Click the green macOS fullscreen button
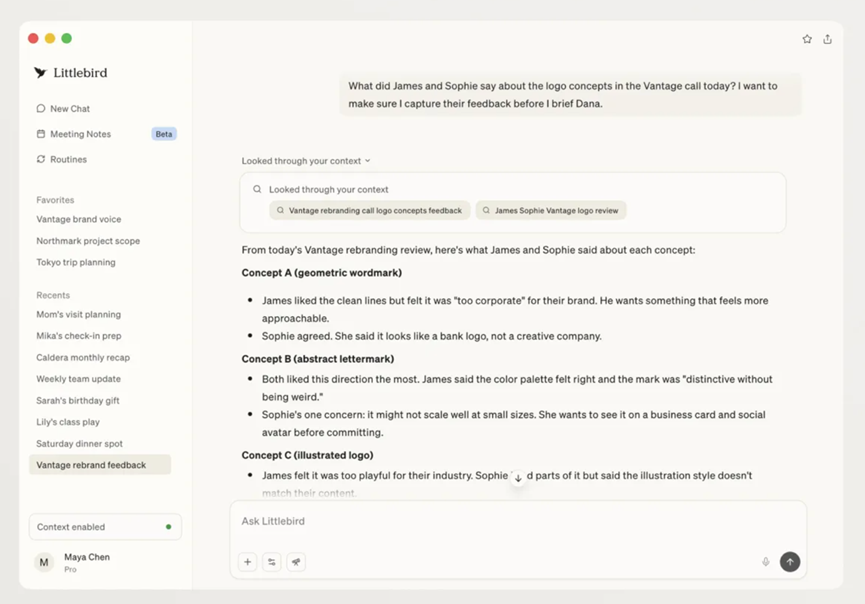This screenshot has height=604, width=865. click(67, 38)
